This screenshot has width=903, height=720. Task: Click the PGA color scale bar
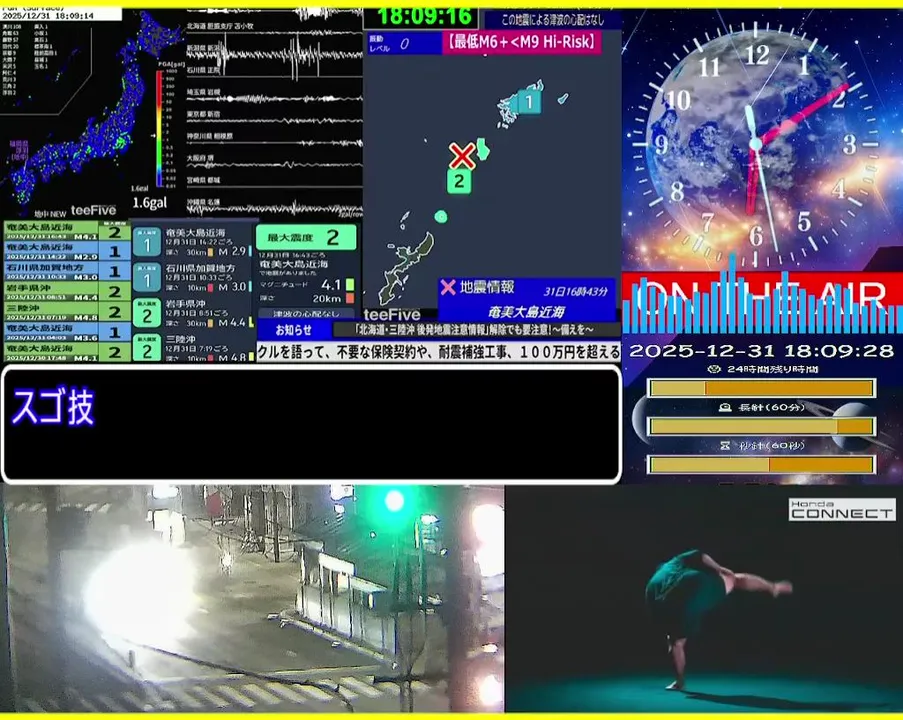pos(159,129)
